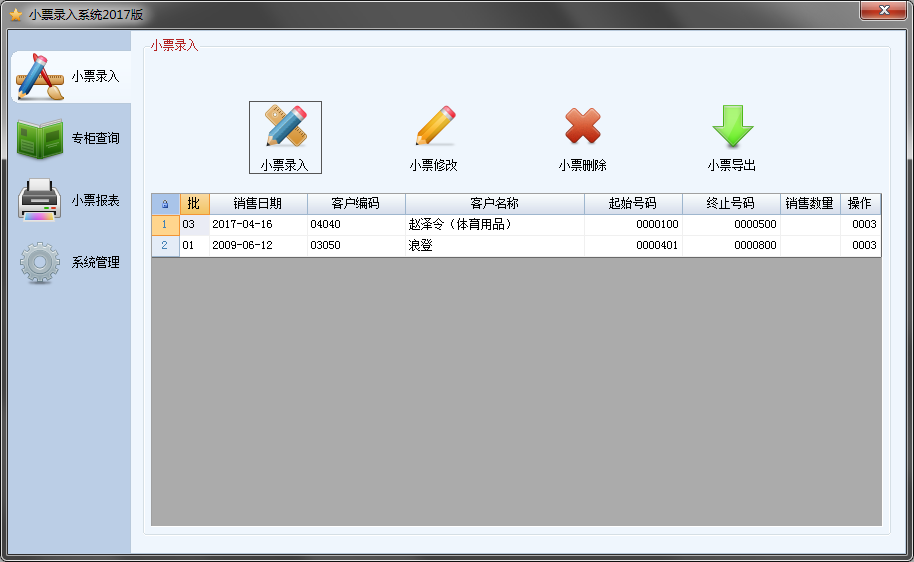
Task: Click start number 0000100
Action: [x=633, y=225]
